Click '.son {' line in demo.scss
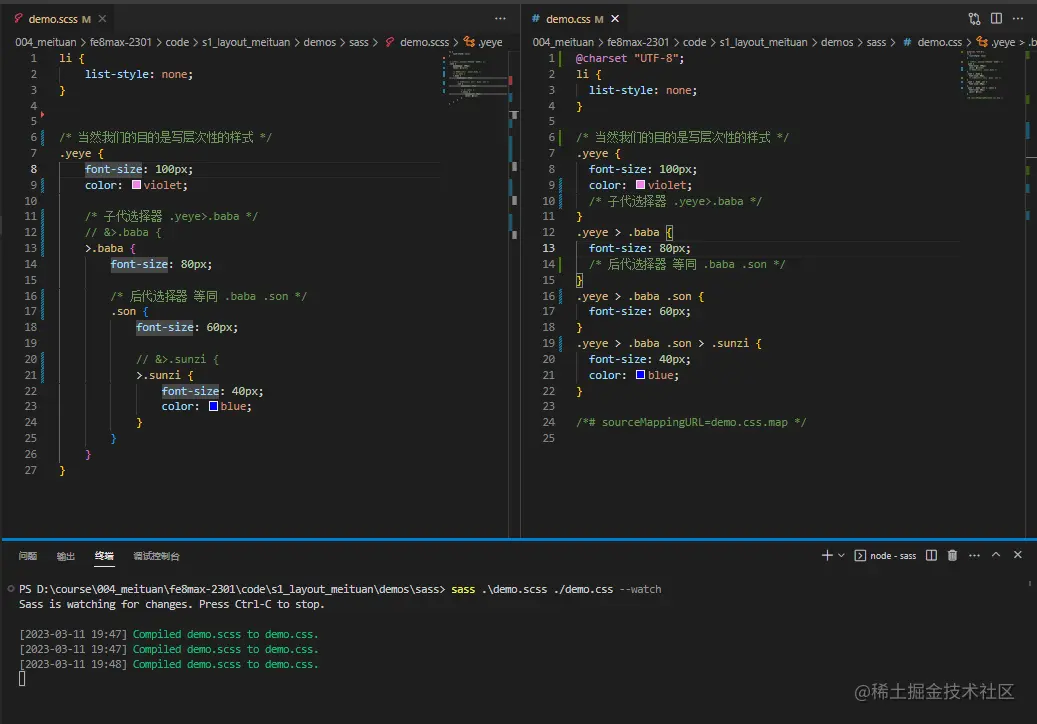 pos(130,311)
